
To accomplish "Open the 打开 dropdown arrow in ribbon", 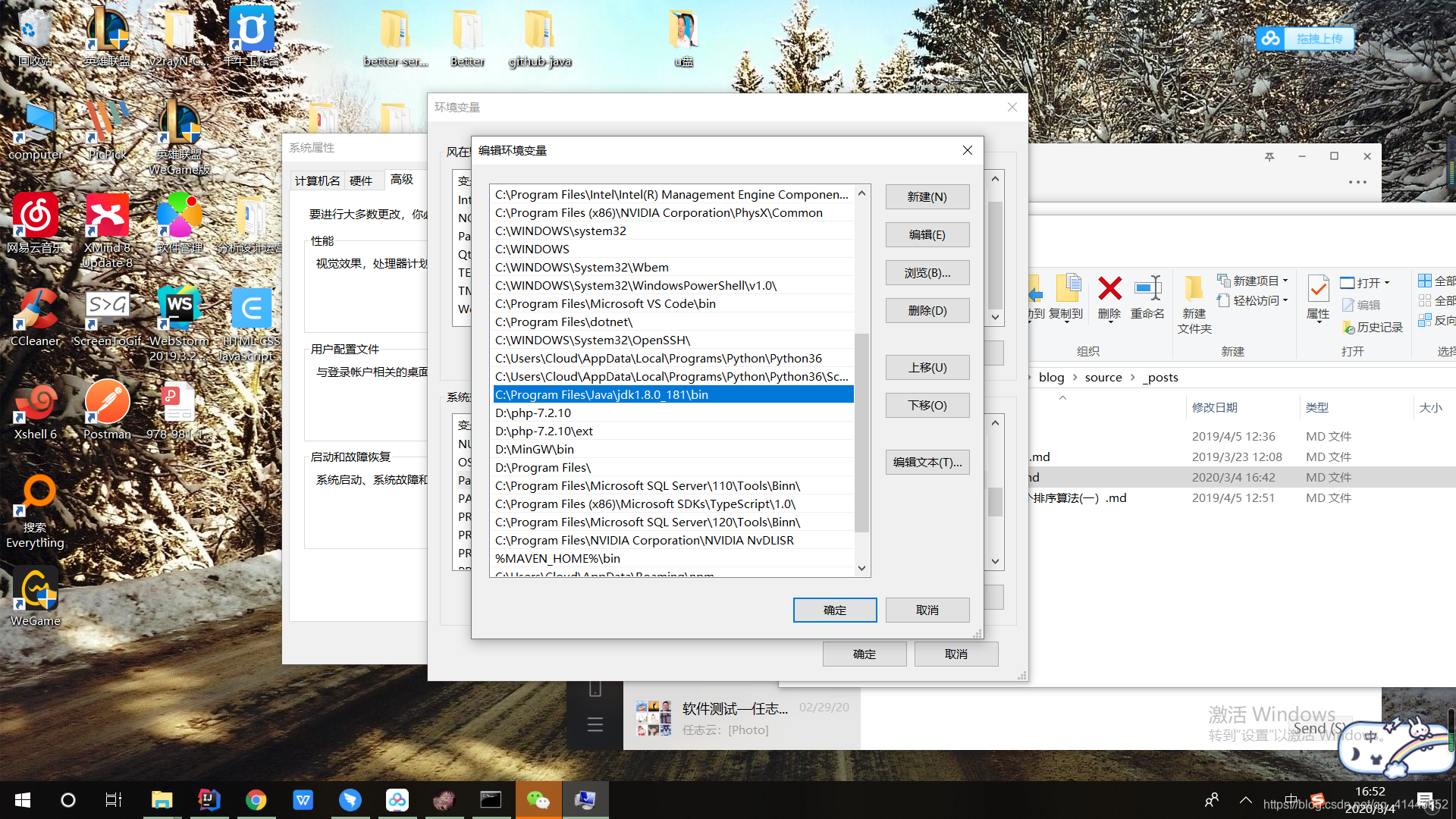I will (1387, 284).
